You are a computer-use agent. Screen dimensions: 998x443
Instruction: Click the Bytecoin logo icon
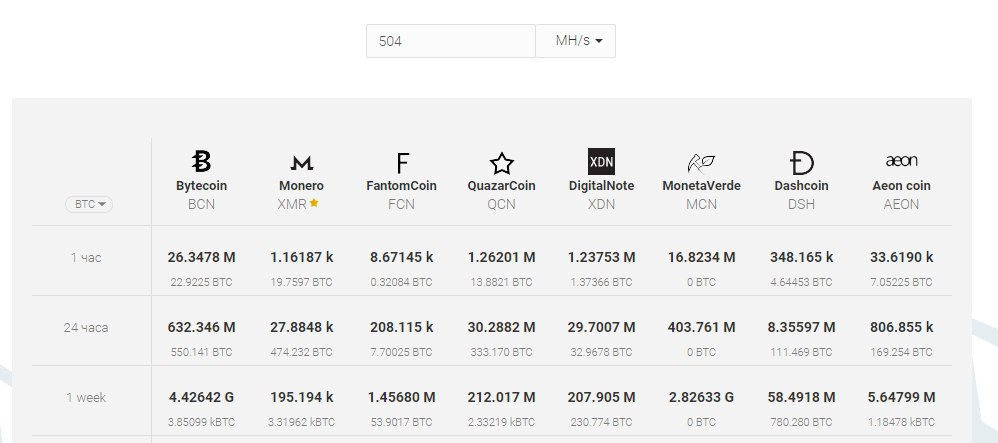point(201,162)
